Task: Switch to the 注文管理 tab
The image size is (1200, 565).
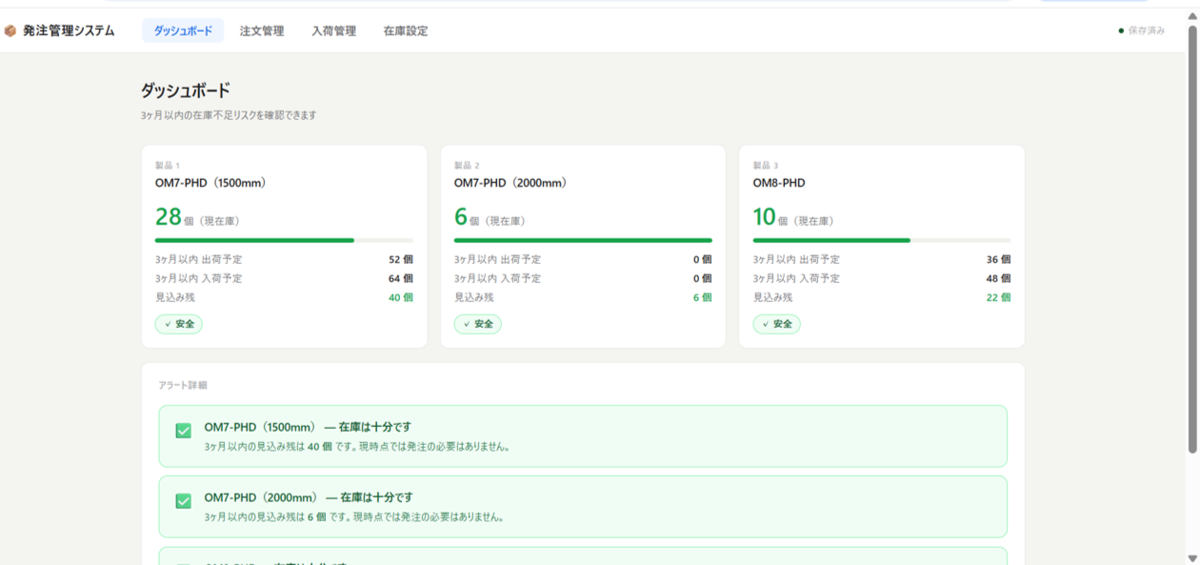Action: pos(262,31)
